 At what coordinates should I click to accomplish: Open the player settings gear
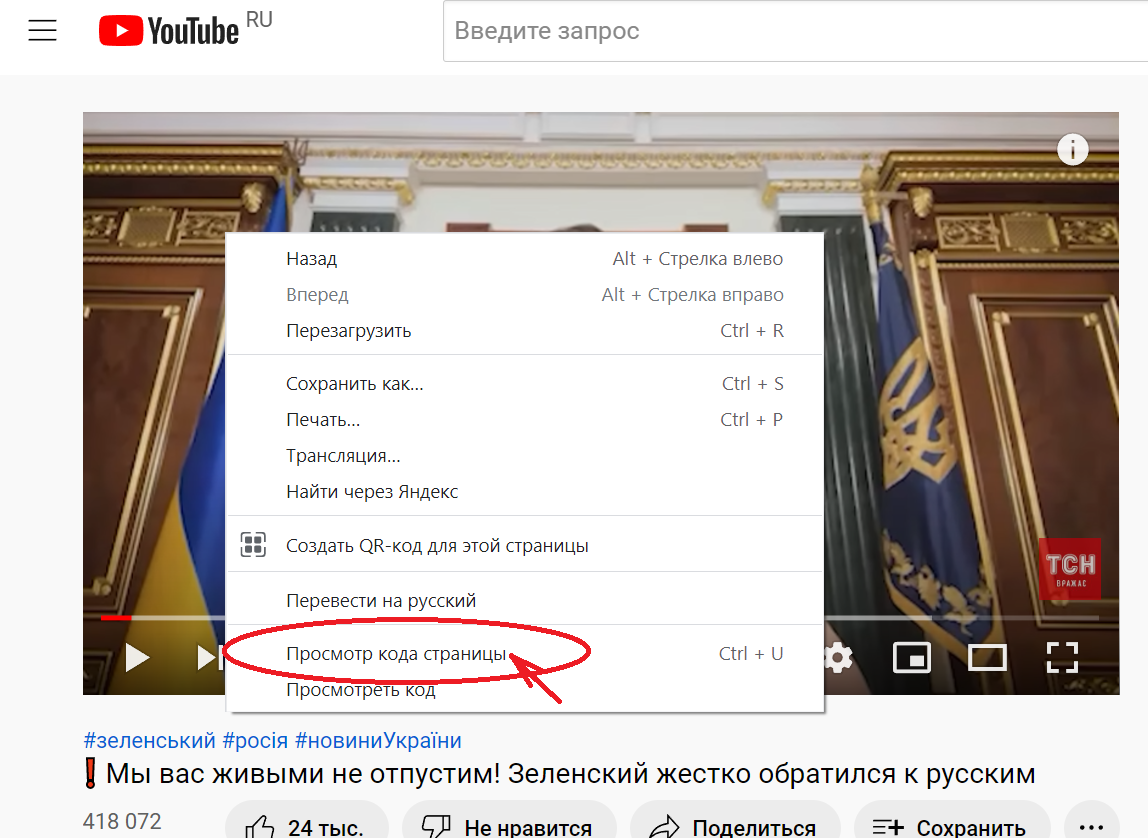(836, 657)
